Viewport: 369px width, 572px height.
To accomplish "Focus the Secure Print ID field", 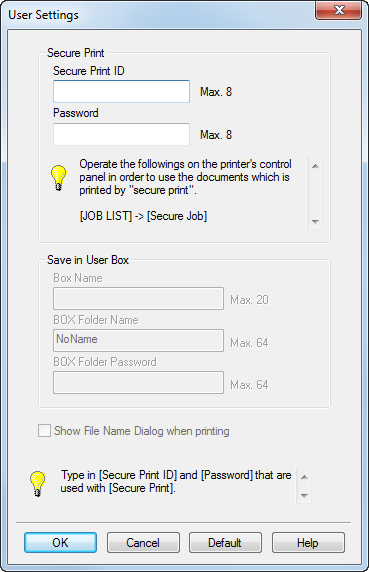I will point(121,91).
